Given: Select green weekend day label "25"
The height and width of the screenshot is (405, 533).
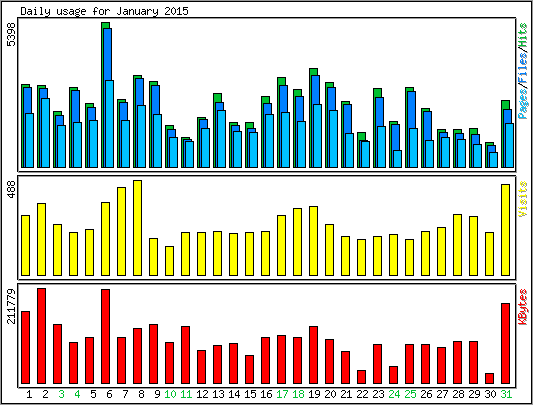Looking at the screenshot, I should pyautogui.click(x=410, y=394).
